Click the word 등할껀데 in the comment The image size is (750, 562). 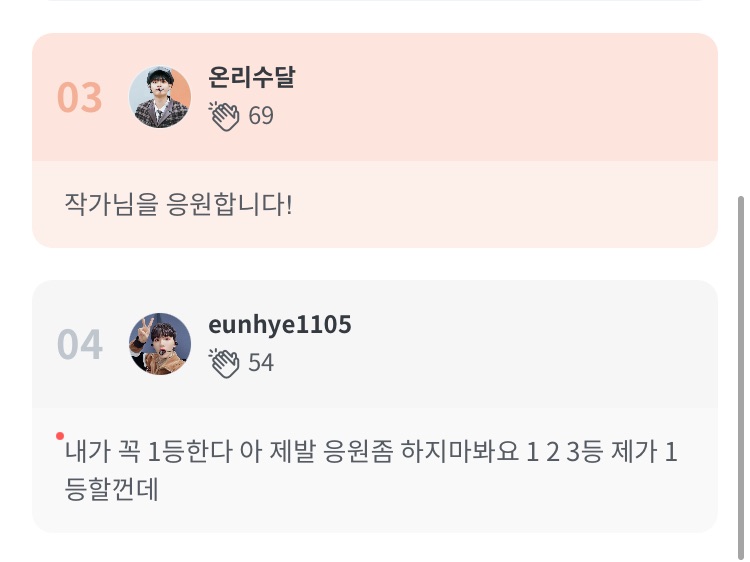coord(112,491)
